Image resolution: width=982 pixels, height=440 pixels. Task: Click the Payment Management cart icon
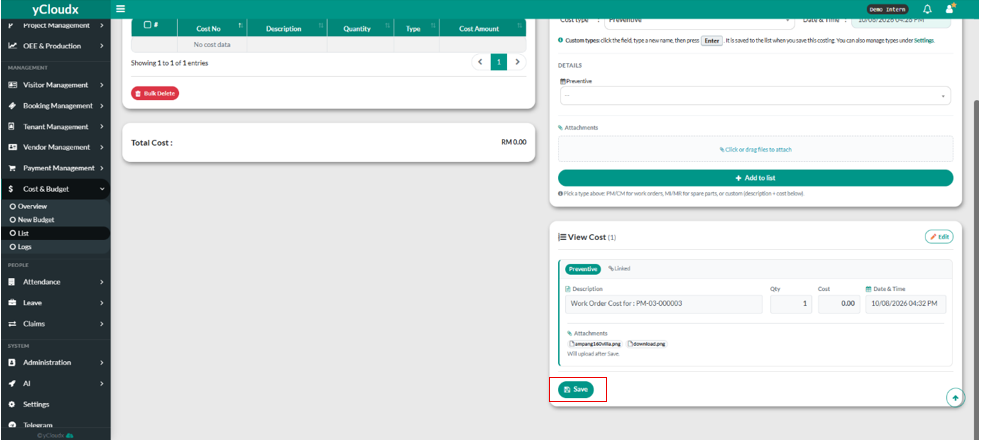coord(12,168)
